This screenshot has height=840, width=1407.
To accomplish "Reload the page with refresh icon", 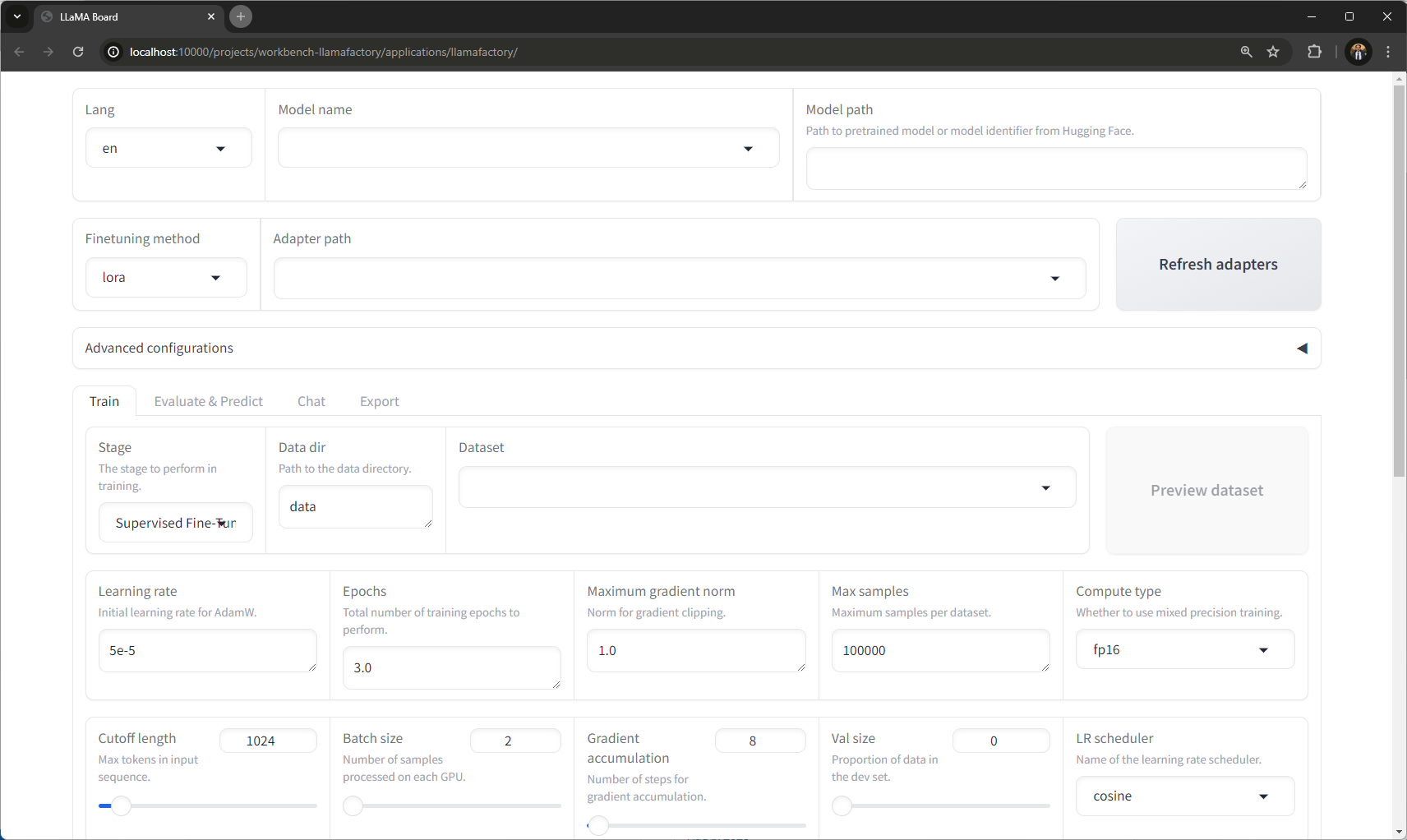I will 78,52.
